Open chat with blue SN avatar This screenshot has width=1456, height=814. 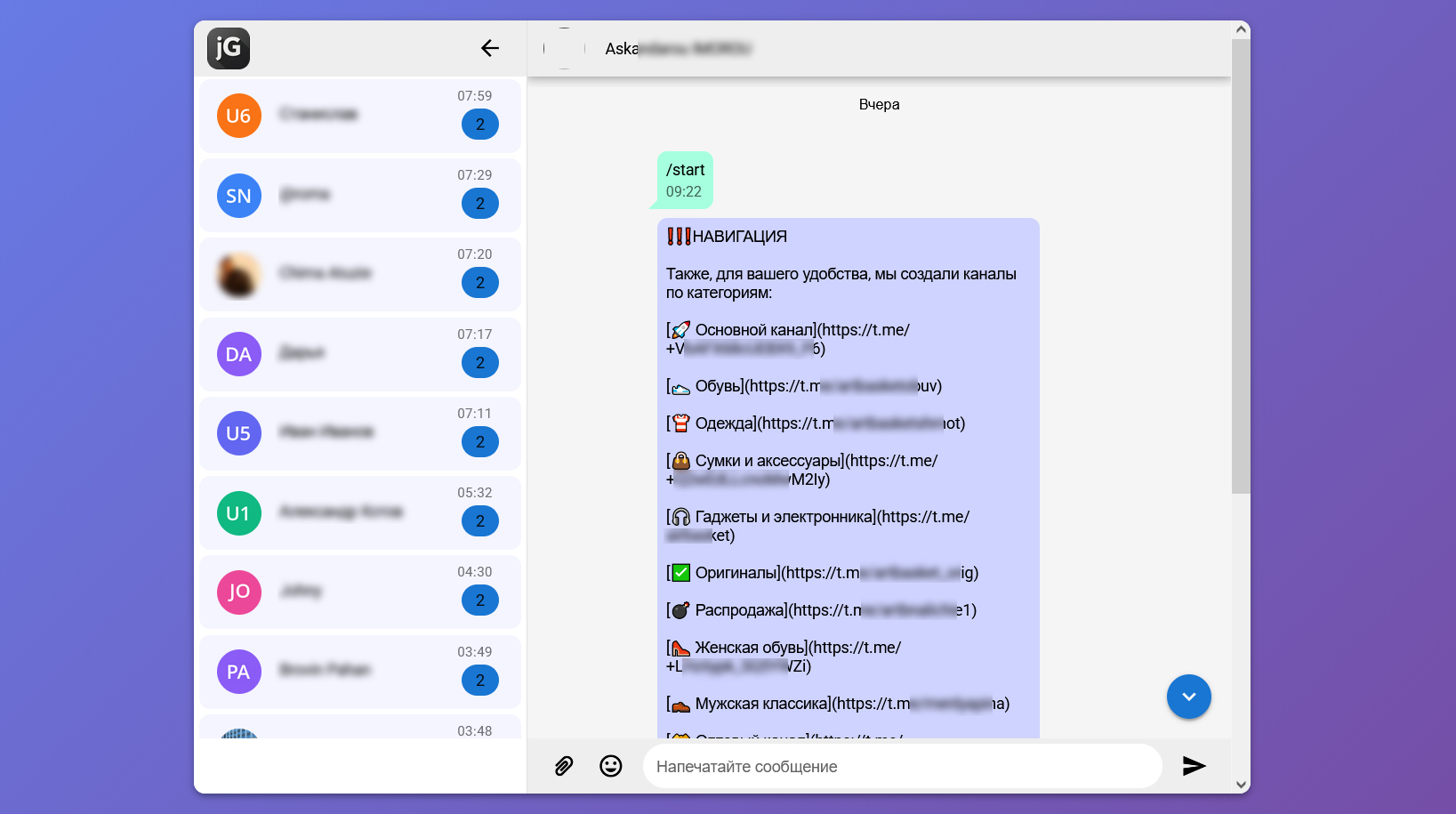pos(239,196)
